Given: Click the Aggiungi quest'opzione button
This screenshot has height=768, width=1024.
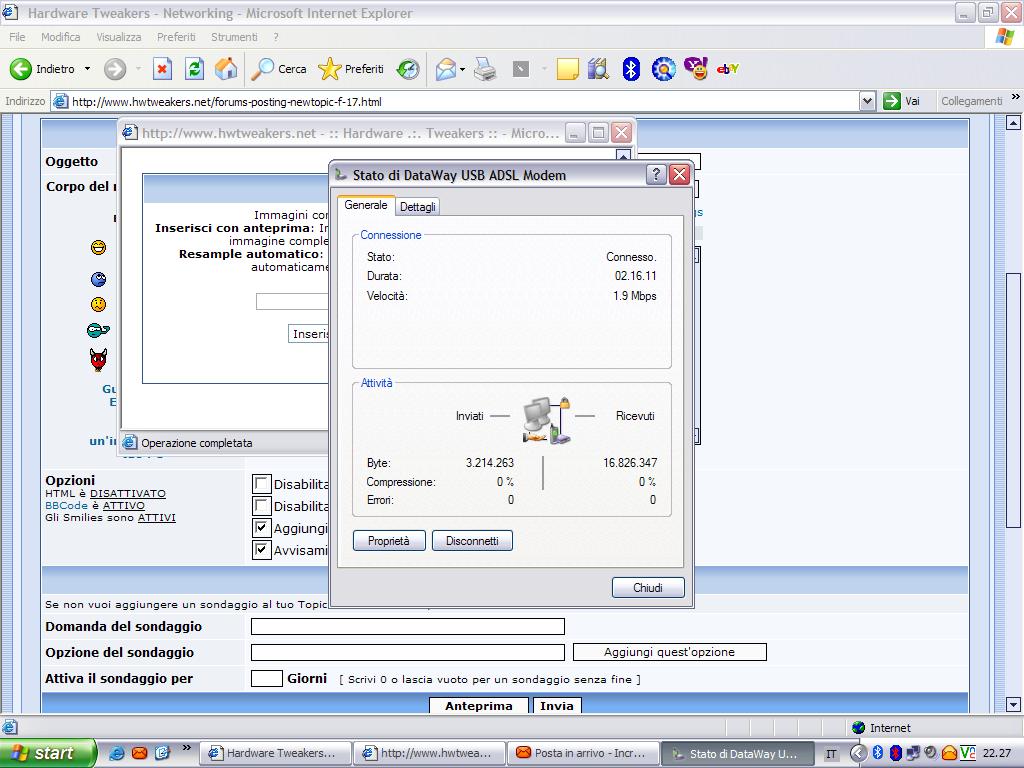Looking at the screenshot, I should point(669,652).
